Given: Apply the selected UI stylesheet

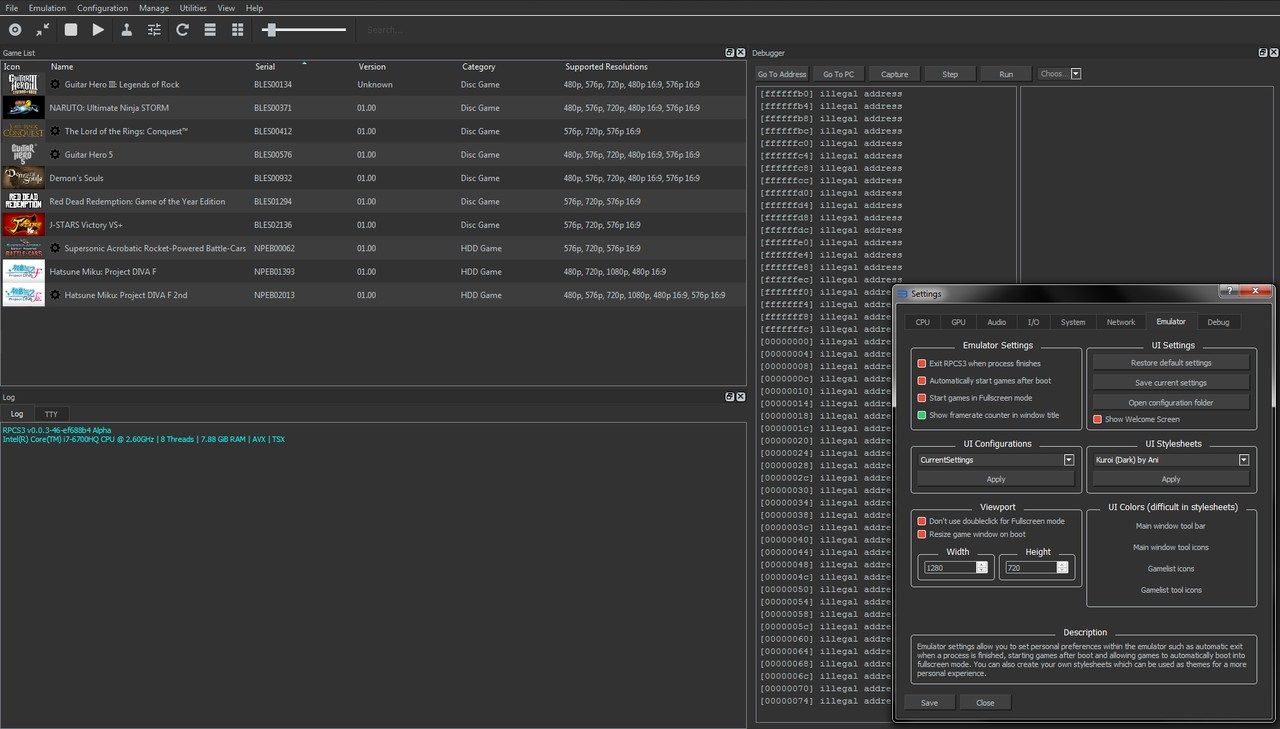Looking at the screenshot, I should pos(1171,479).
